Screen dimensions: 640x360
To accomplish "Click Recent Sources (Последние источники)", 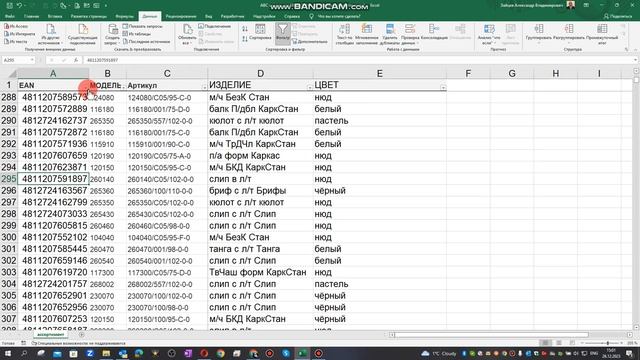I will tap(146, 41).
